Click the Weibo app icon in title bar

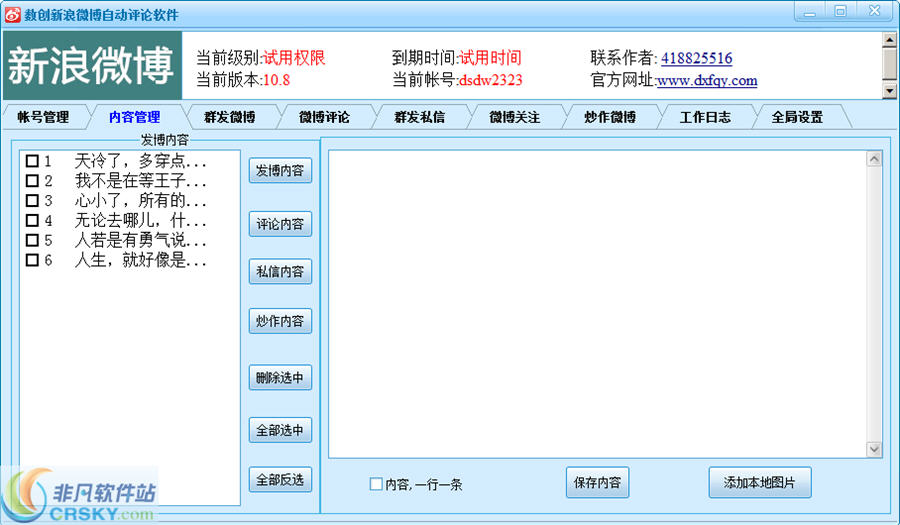[x=12, y=14]
